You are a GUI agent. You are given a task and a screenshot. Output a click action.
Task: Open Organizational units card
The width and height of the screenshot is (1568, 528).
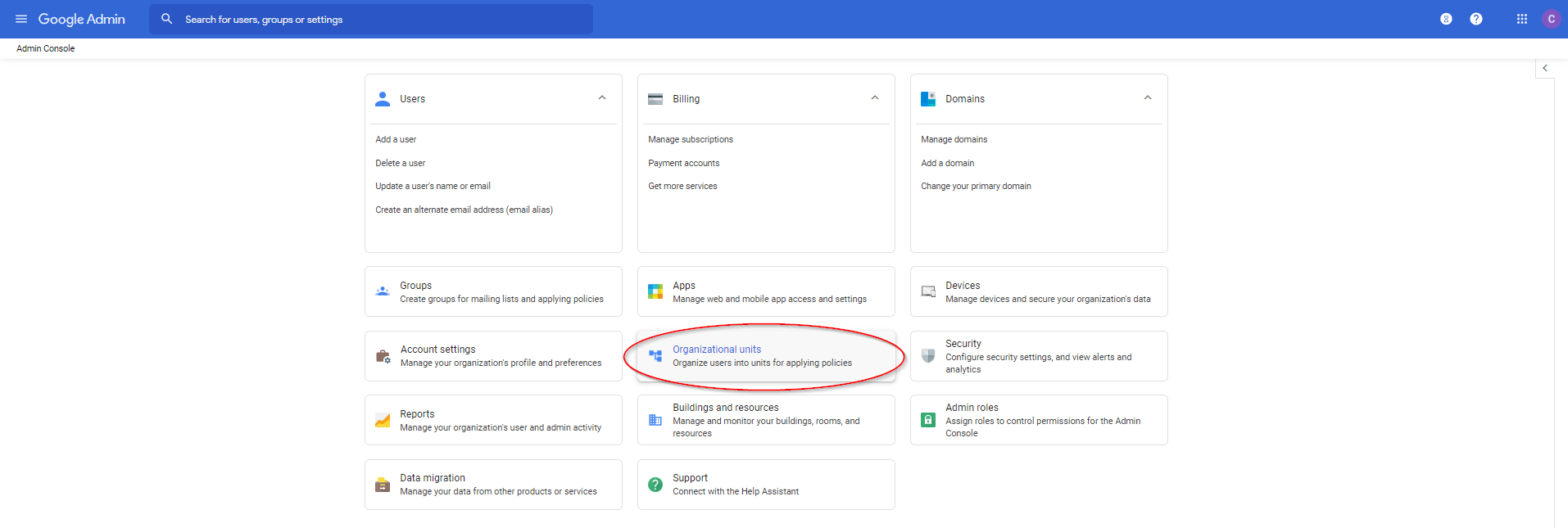click(x=766, y=356)
